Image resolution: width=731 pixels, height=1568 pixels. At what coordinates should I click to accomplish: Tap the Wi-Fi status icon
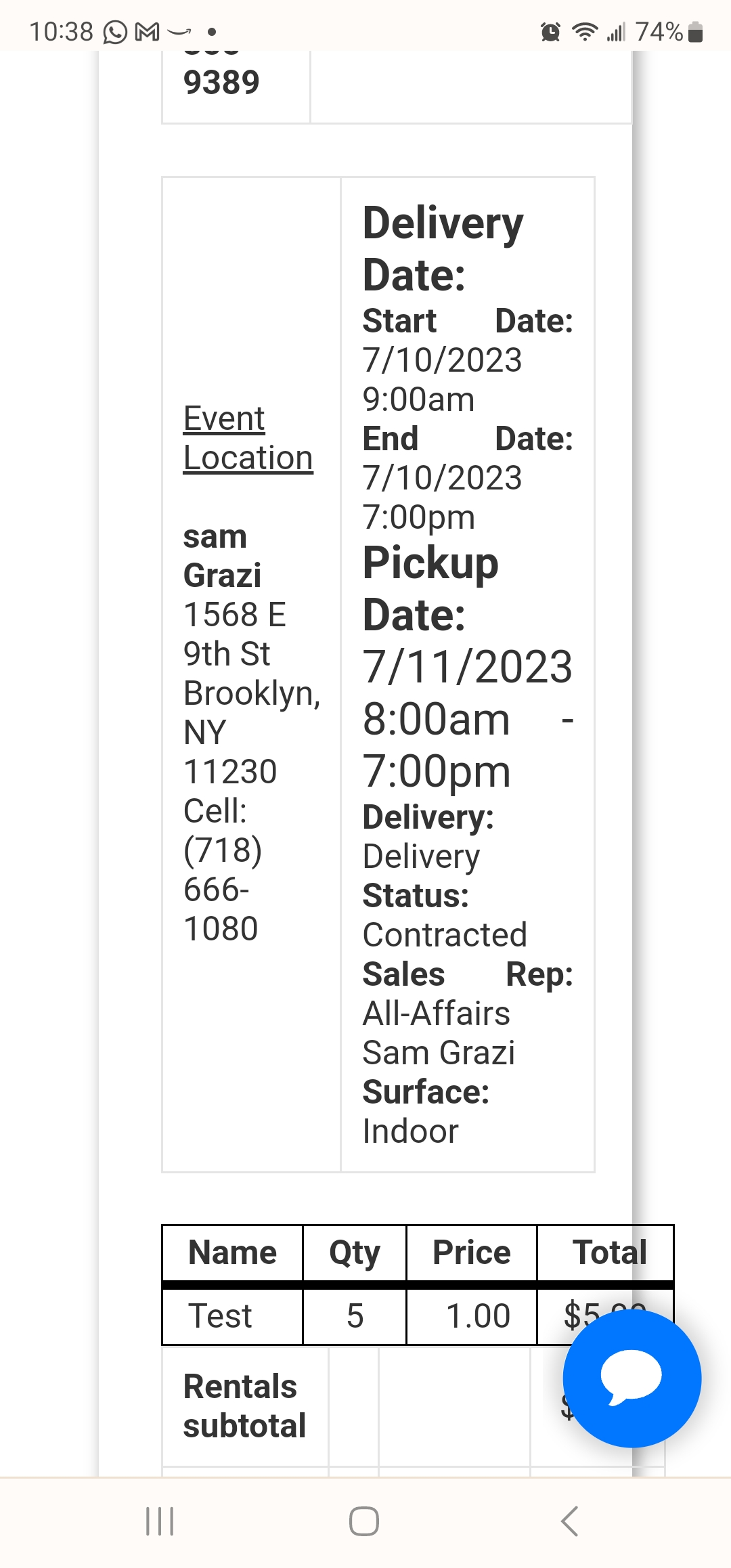584,32
